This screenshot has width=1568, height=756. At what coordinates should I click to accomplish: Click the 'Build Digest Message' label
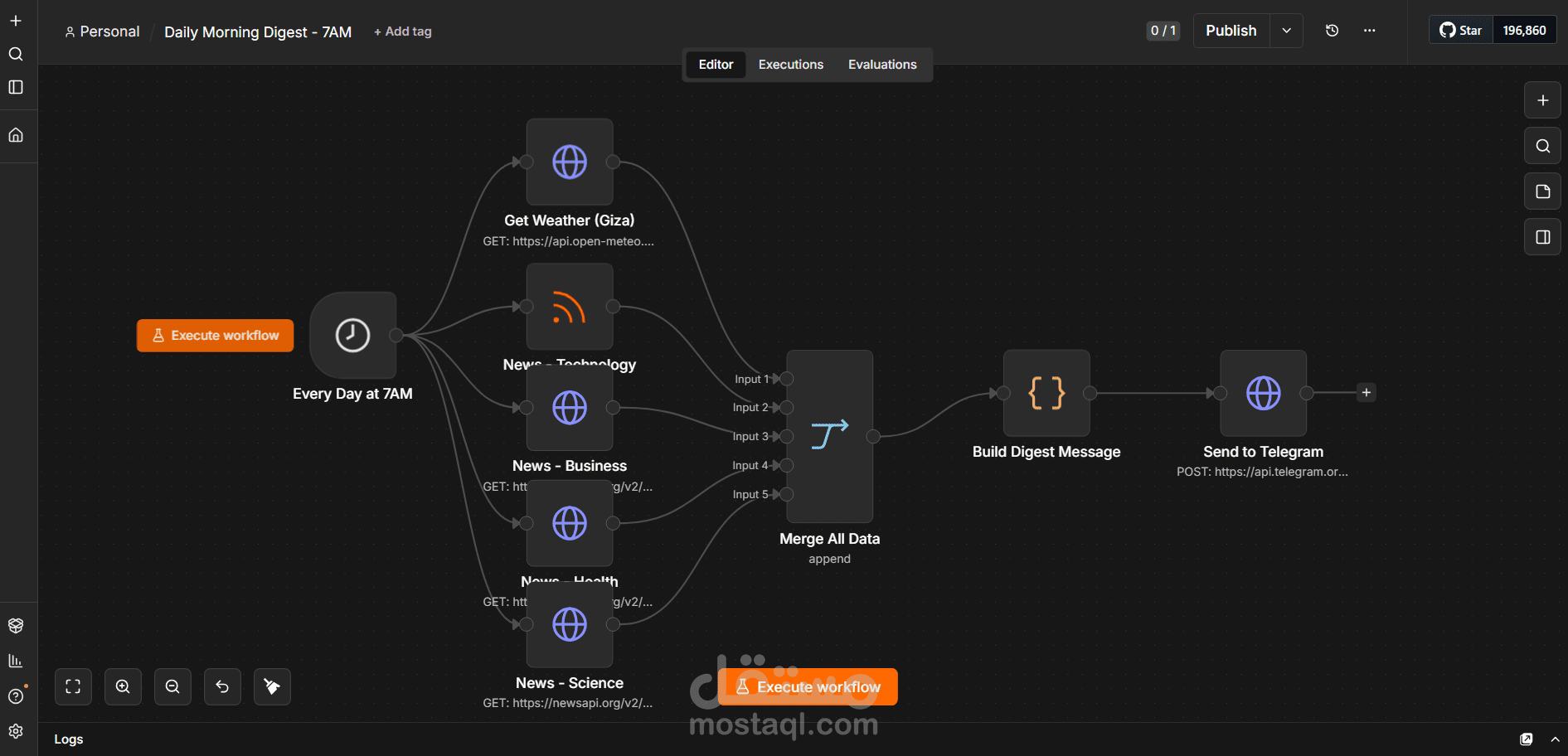click(1046, 452)
